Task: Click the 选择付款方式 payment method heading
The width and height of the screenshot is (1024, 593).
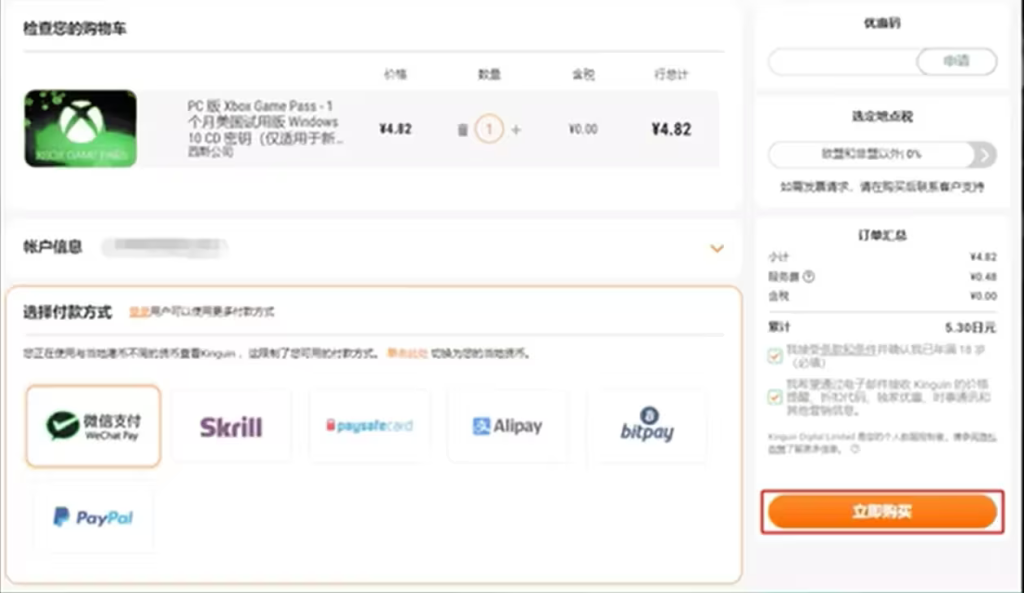Action: [x=67, y=312]
